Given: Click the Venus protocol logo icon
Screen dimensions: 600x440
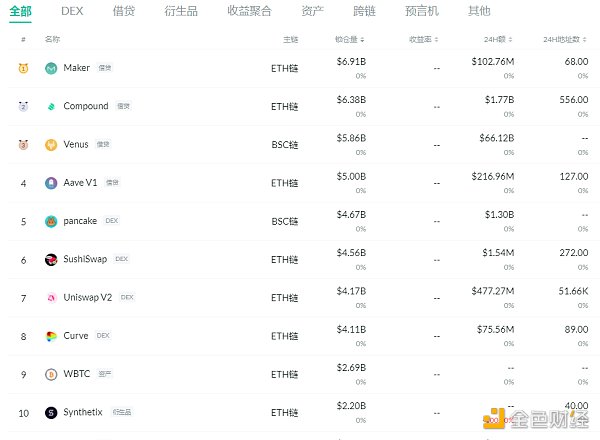Looking at the screenshot, I should point(51,144).
